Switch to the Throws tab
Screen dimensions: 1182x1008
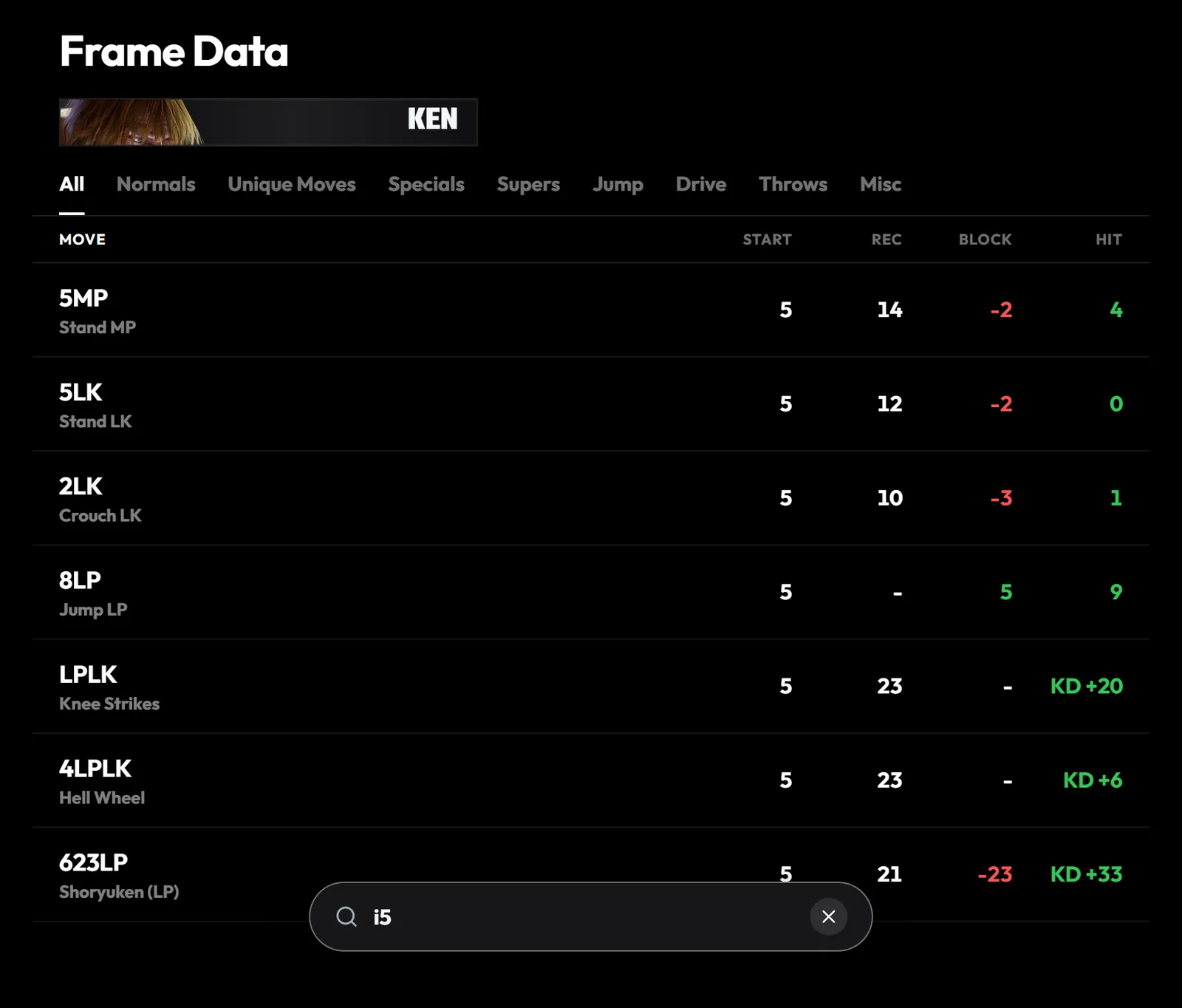[793, 184]
